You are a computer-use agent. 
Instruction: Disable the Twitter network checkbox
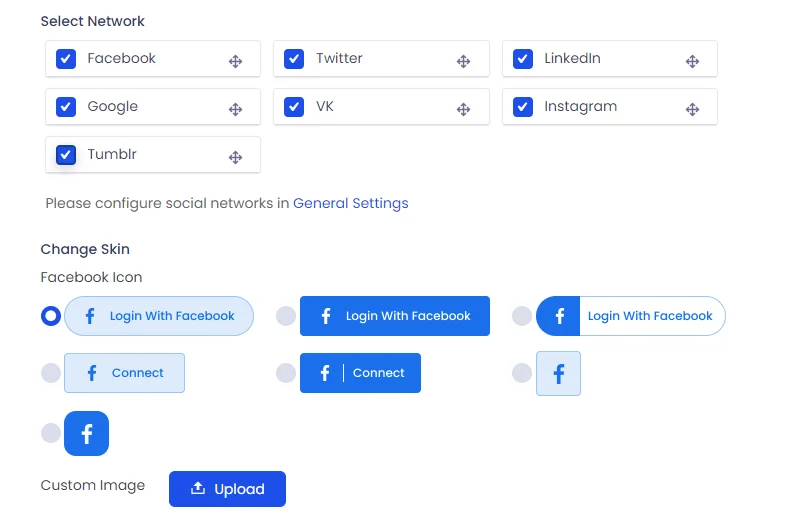tap(294, 59)
